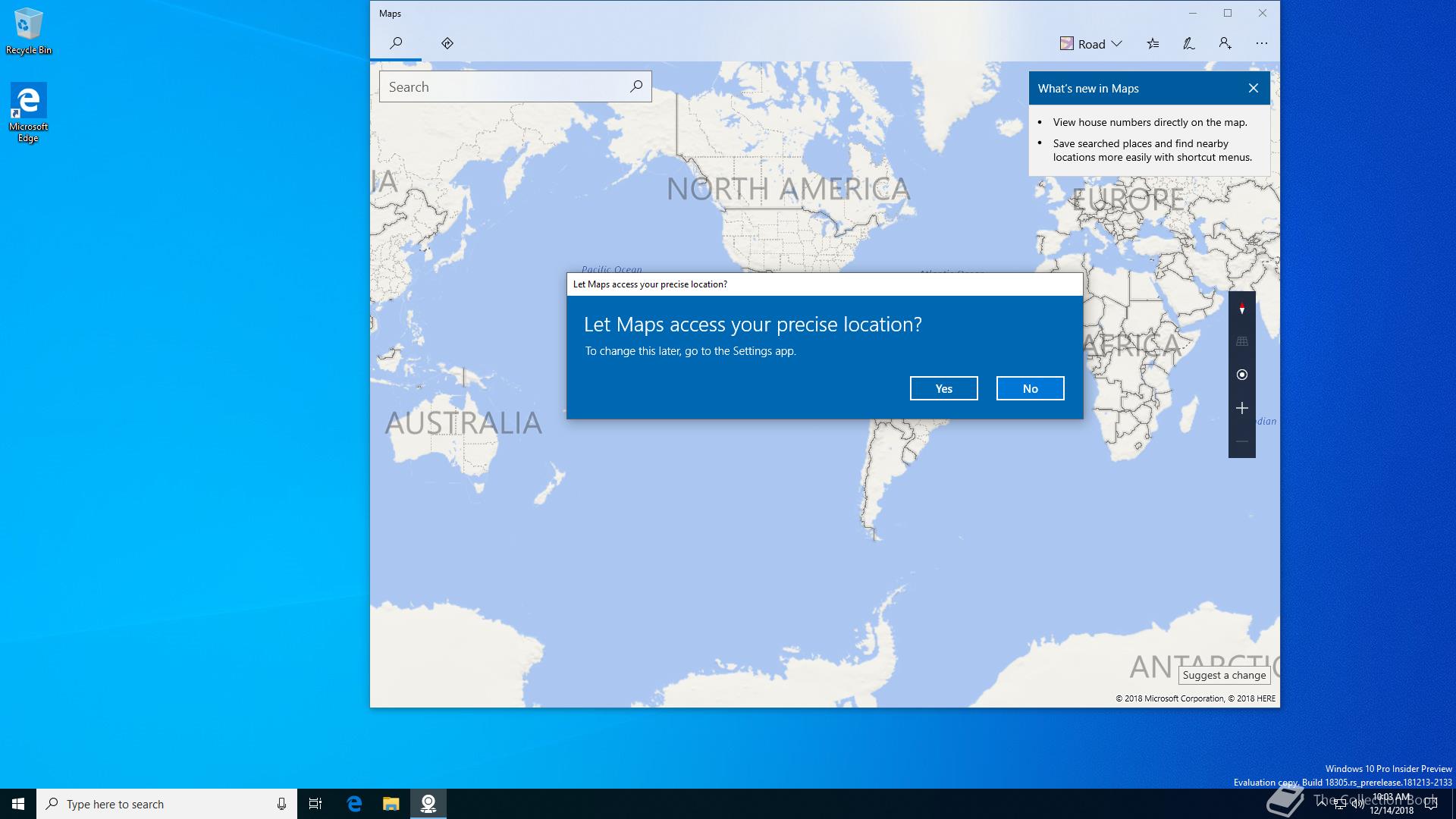
Task: Zoom out with the minus button
Action: (x=1242, y=441)
